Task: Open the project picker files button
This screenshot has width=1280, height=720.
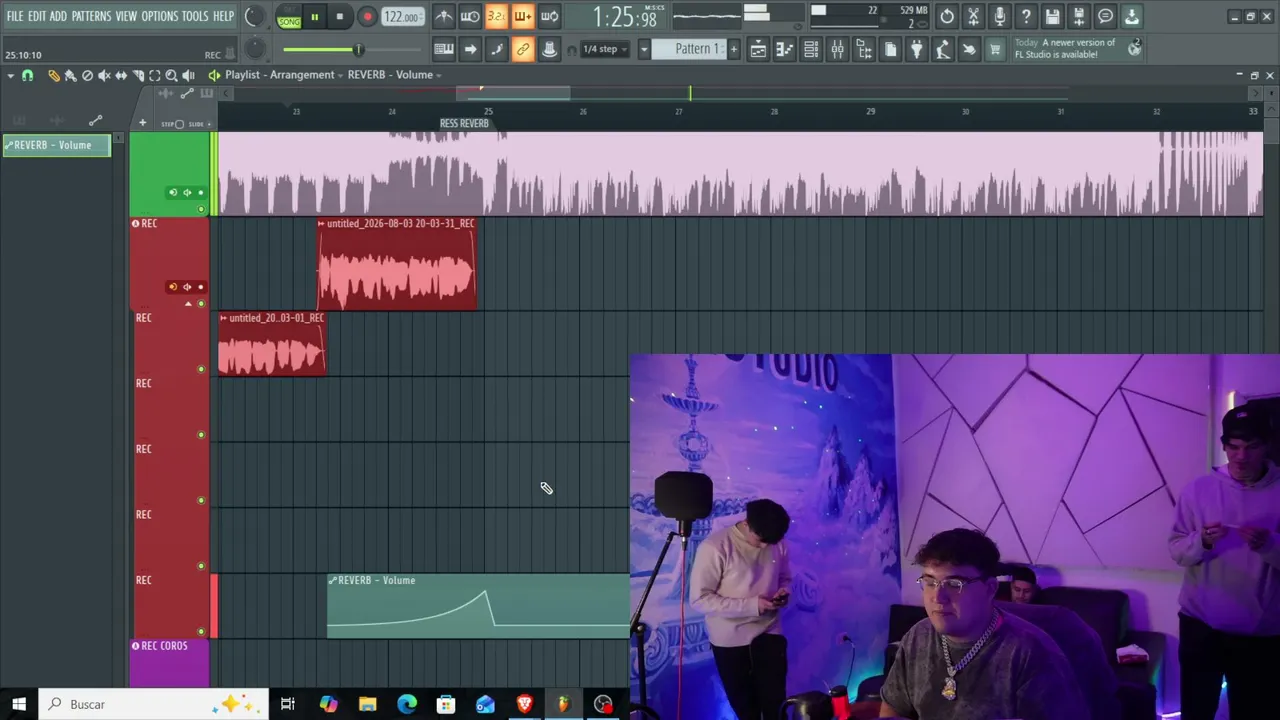Action: pyautogui.click(x=890, y=49)
